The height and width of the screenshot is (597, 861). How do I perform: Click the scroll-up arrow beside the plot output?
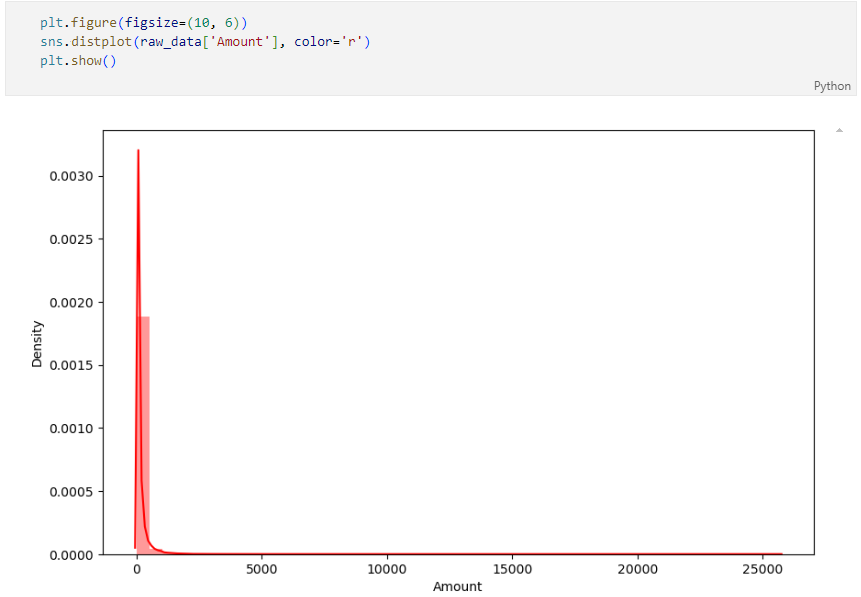click(x=839, y=130)
